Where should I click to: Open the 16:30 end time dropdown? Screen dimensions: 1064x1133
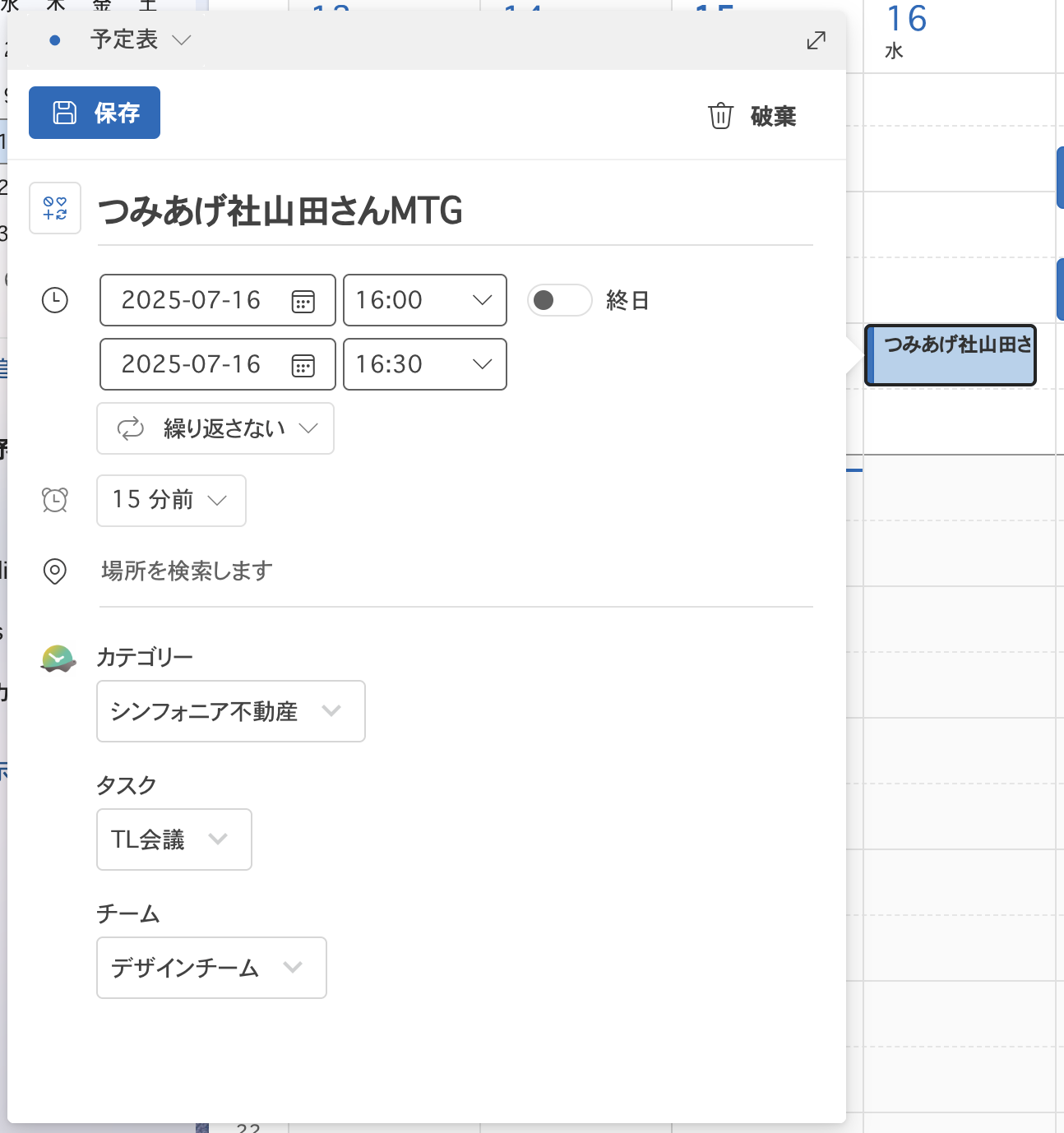coord(482,364)
